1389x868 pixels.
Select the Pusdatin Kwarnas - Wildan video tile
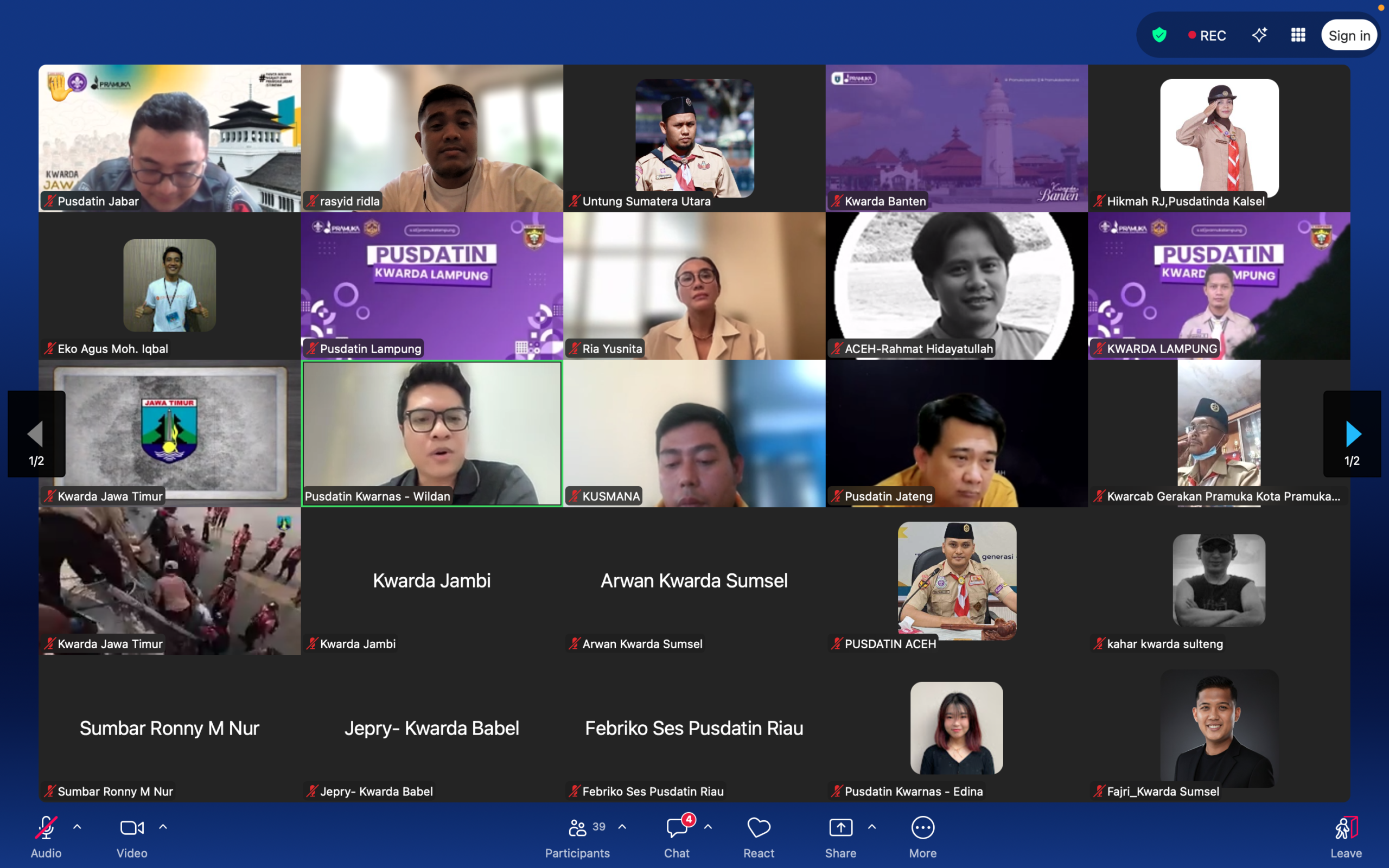[x=432, y=433]
